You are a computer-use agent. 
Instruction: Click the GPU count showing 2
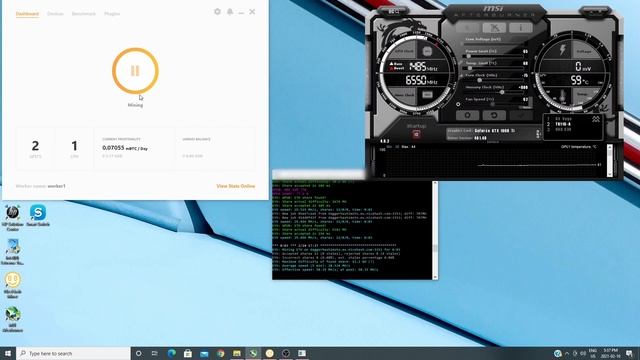[36, 146]
